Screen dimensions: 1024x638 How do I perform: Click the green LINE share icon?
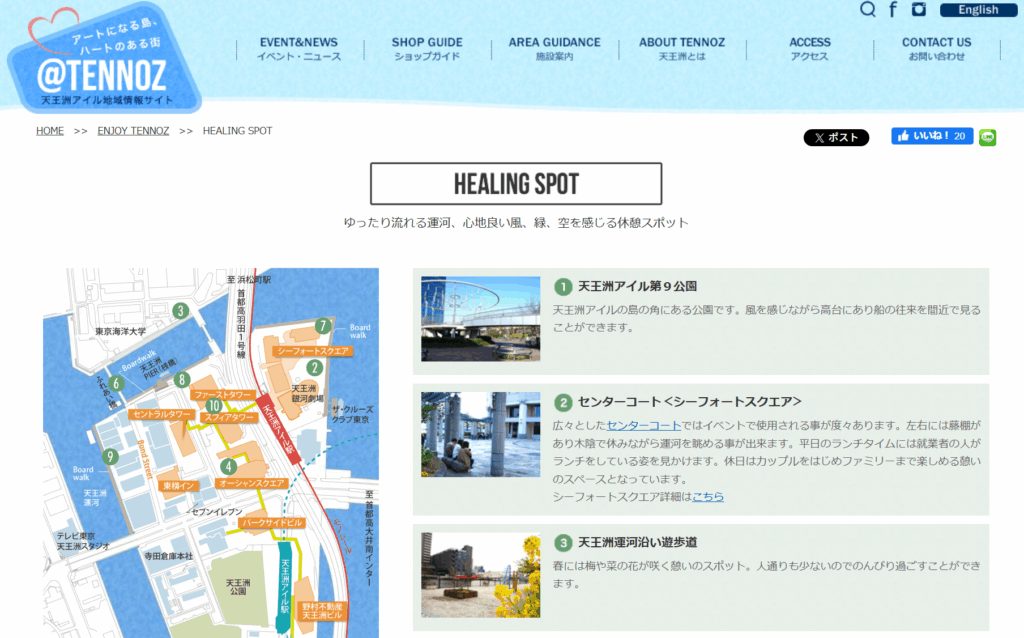(x=988, y=137)
